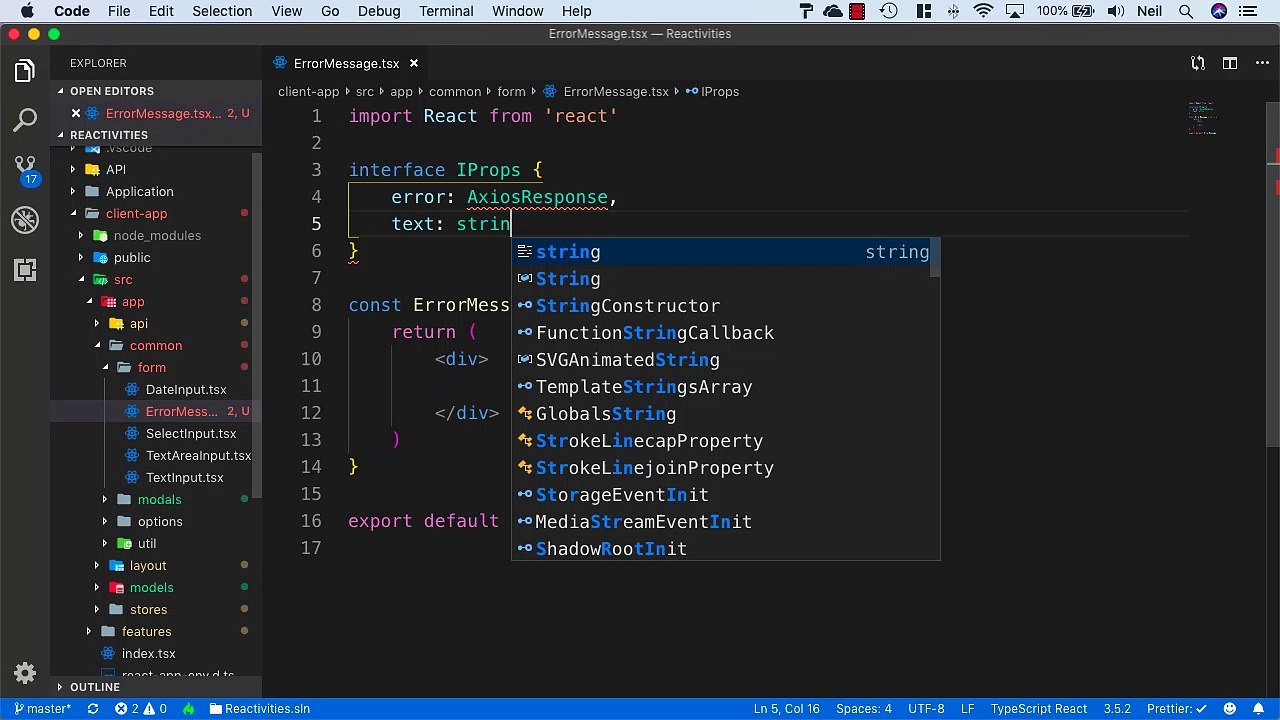Click the master git branch indicator

tap(42, 708)
